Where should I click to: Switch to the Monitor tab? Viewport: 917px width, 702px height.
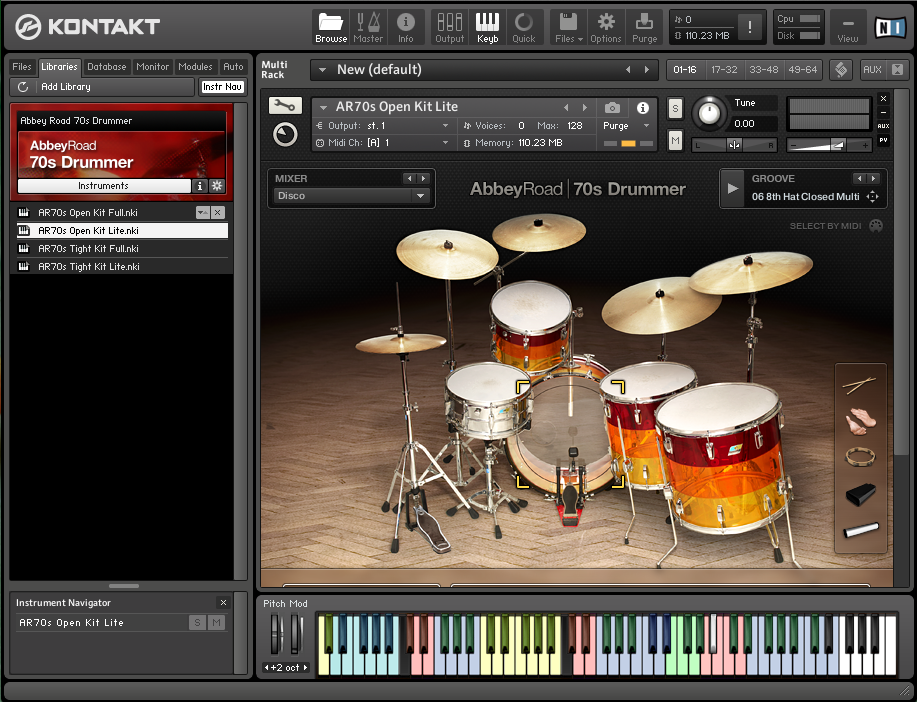pyautogui.click(x=152, y=67)
